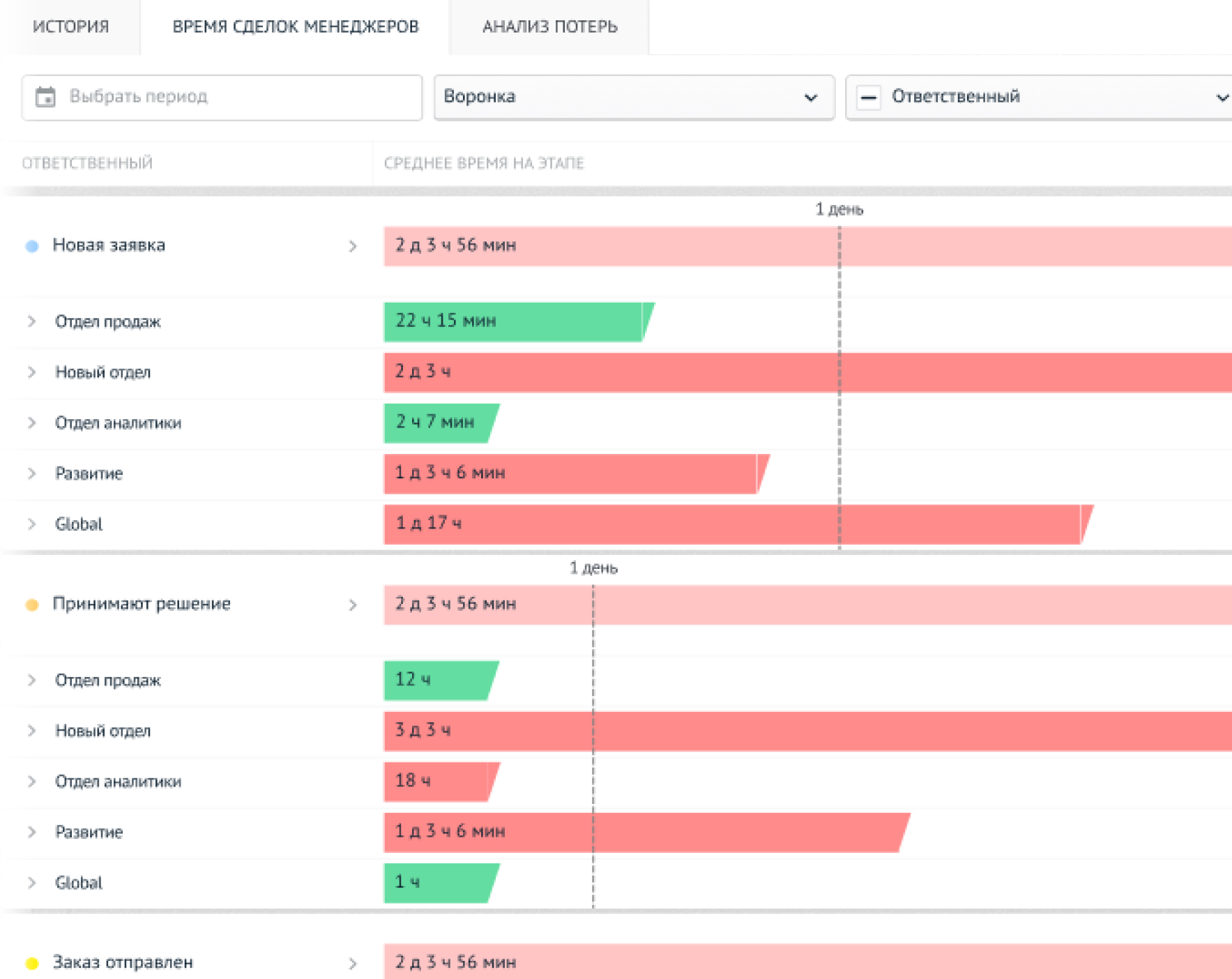
Task: Click the Развитие bar in Принимают решение
Action: click(647, 833)
